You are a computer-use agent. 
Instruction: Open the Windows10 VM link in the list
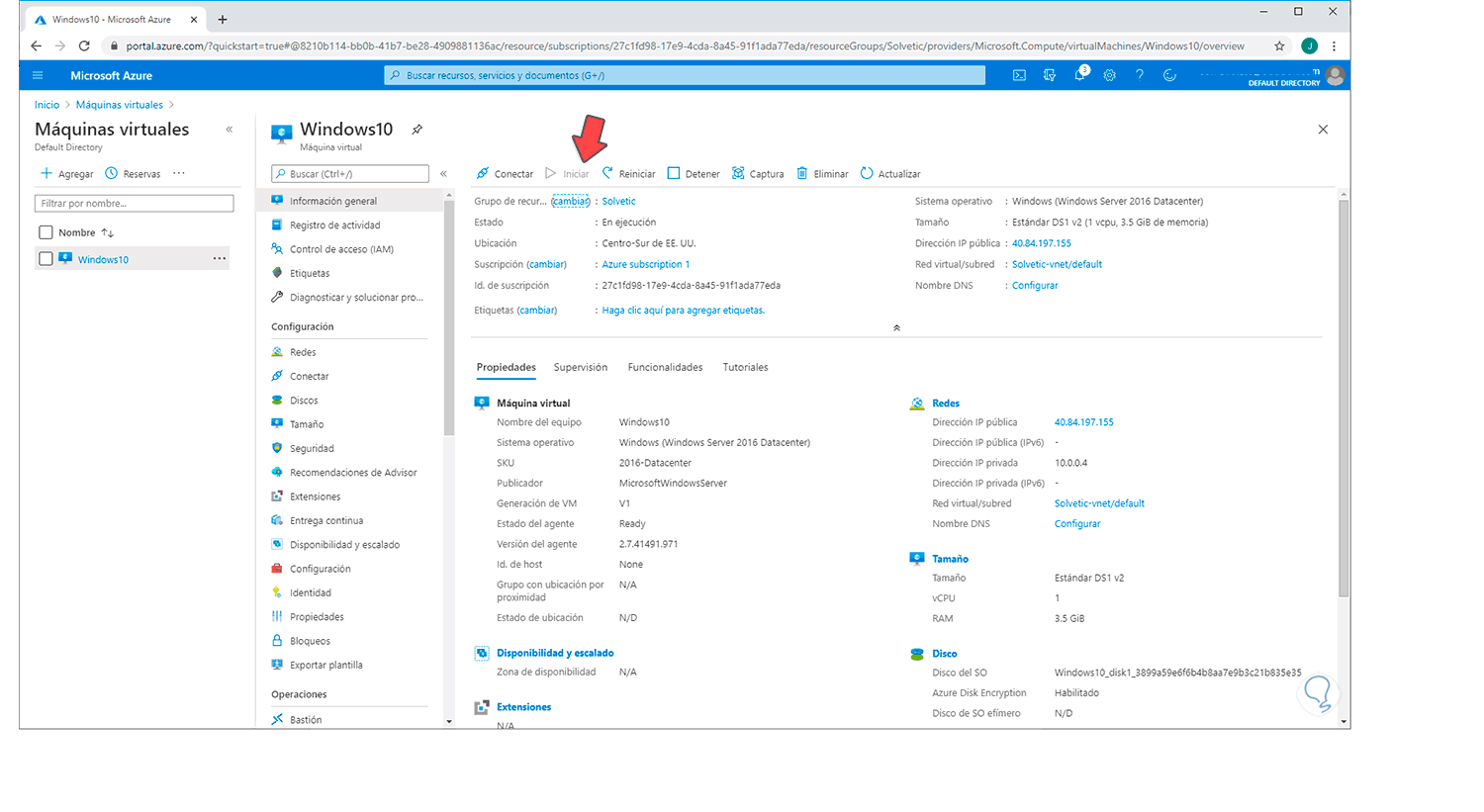click(104, 259)
